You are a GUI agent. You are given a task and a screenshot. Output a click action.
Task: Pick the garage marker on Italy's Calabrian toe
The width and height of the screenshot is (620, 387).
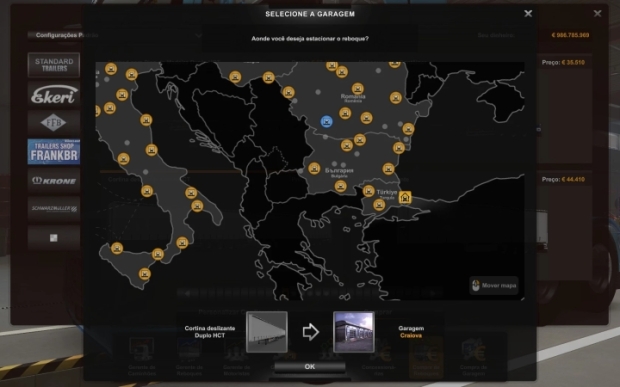click(x=182, y=242)
